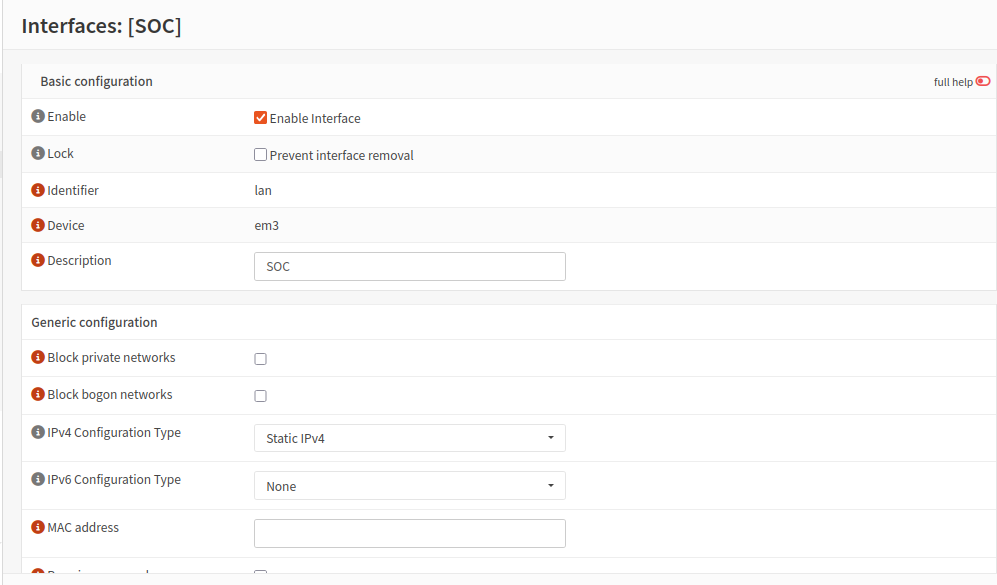The image size is (997, 585).
Task: Tick the Block bogon networks checkbox
Action: click(x=261, y=396)
